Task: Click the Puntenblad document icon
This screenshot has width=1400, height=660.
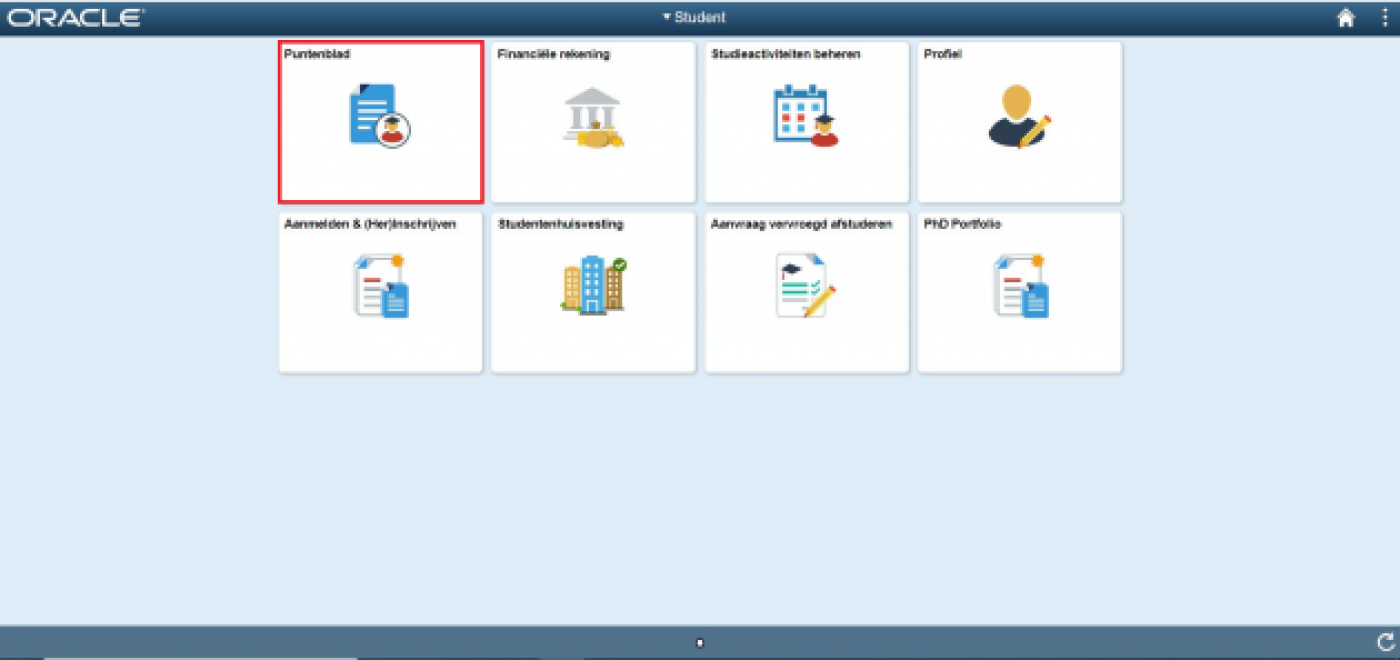Action: [380, 117]
